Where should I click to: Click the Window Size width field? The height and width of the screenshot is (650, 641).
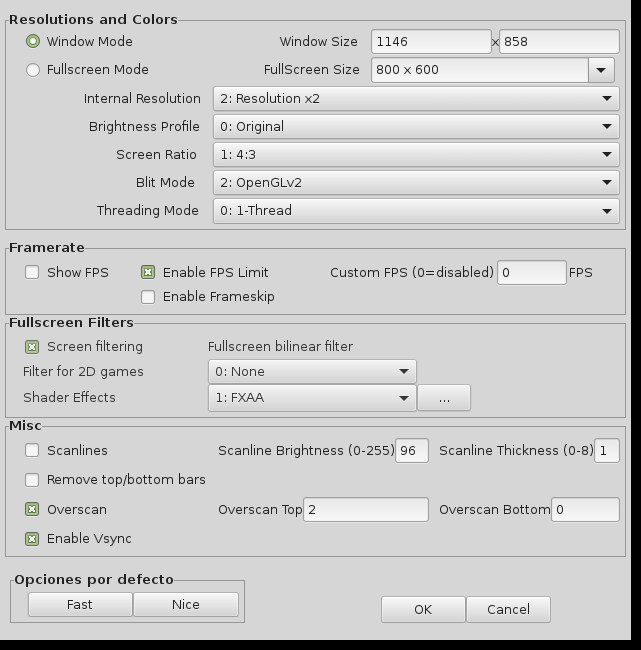pos(431,41)
